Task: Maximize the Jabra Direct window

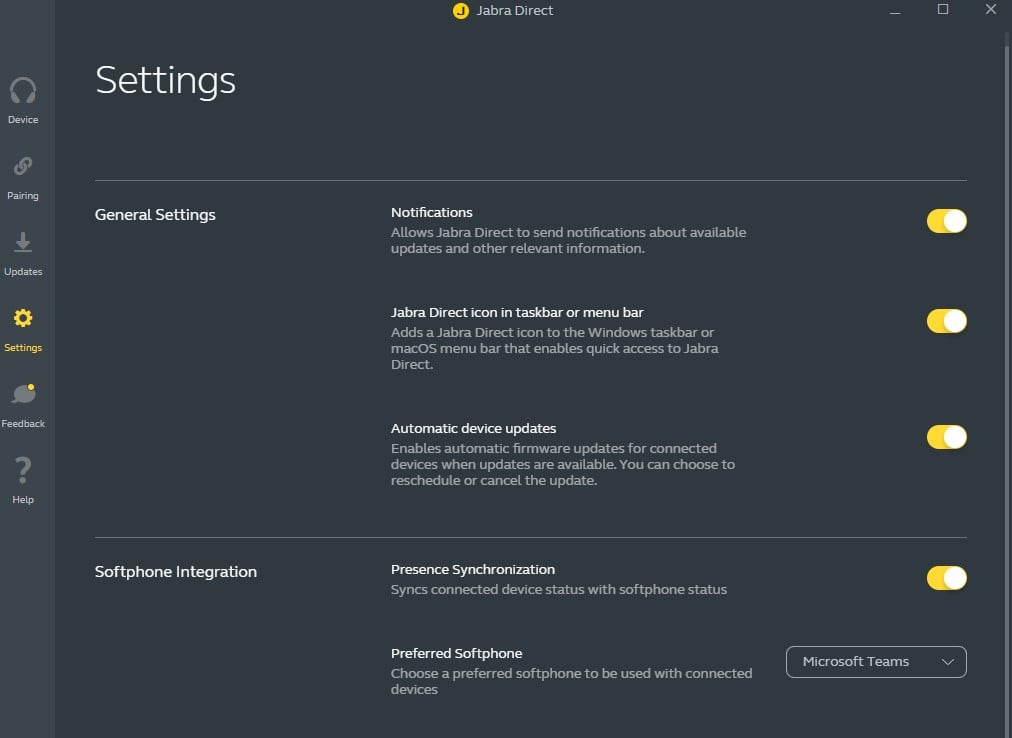Action: point(942,10)
